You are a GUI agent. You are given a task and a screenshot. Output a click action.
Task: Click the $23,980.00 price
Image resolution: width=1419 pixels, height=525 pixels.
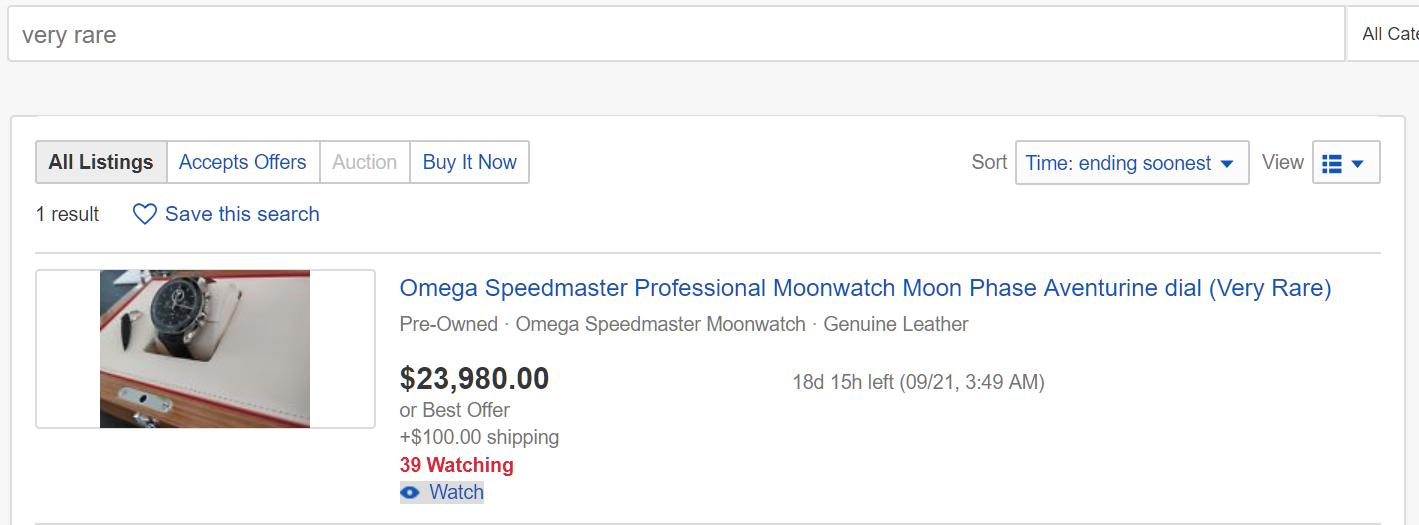(x=474, y=379)
